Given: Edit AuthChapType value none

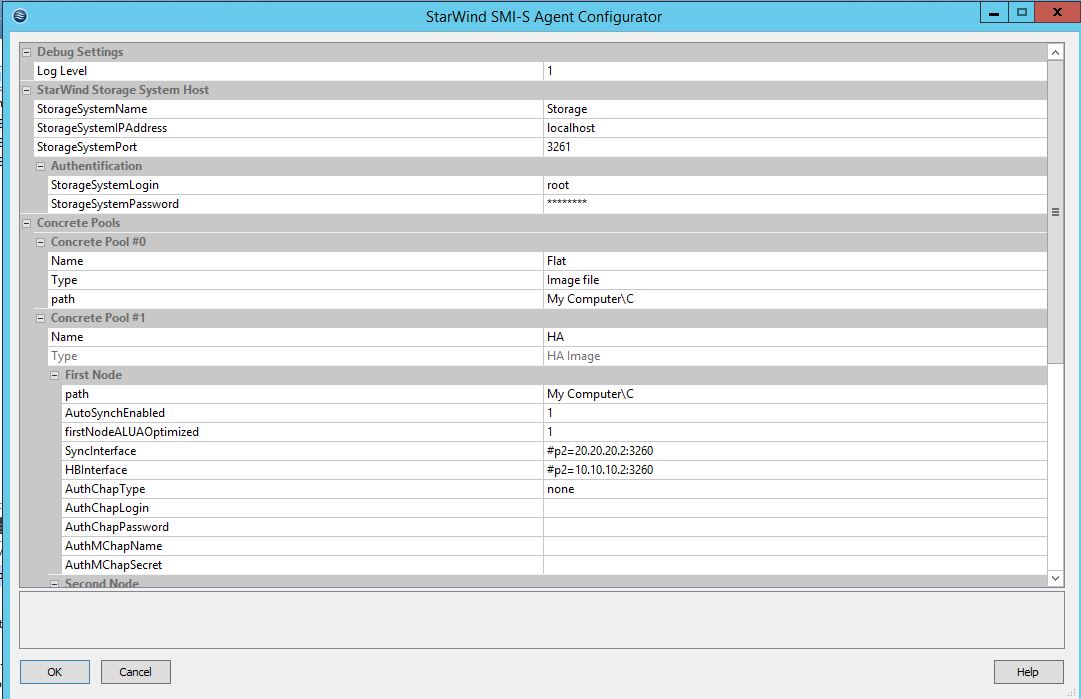Looking at the screenshot, I should tap(795, 489).
